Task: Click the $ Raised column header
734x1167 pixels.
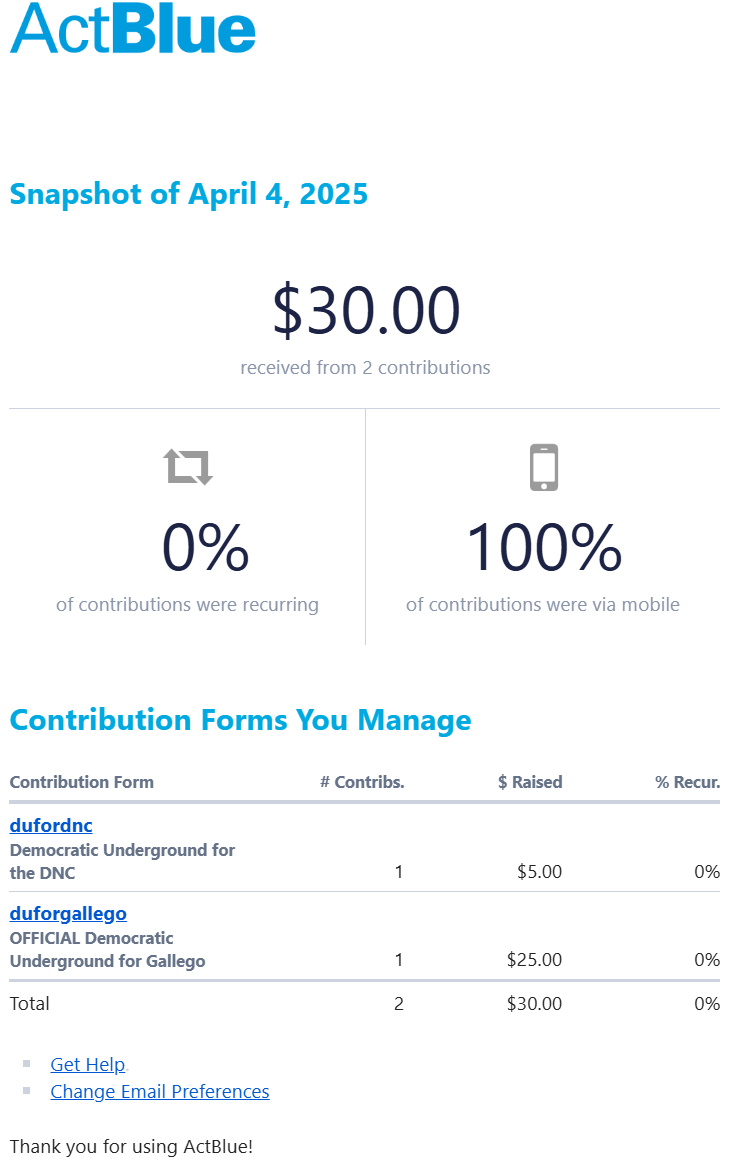Action: click(x=530, y=782)
